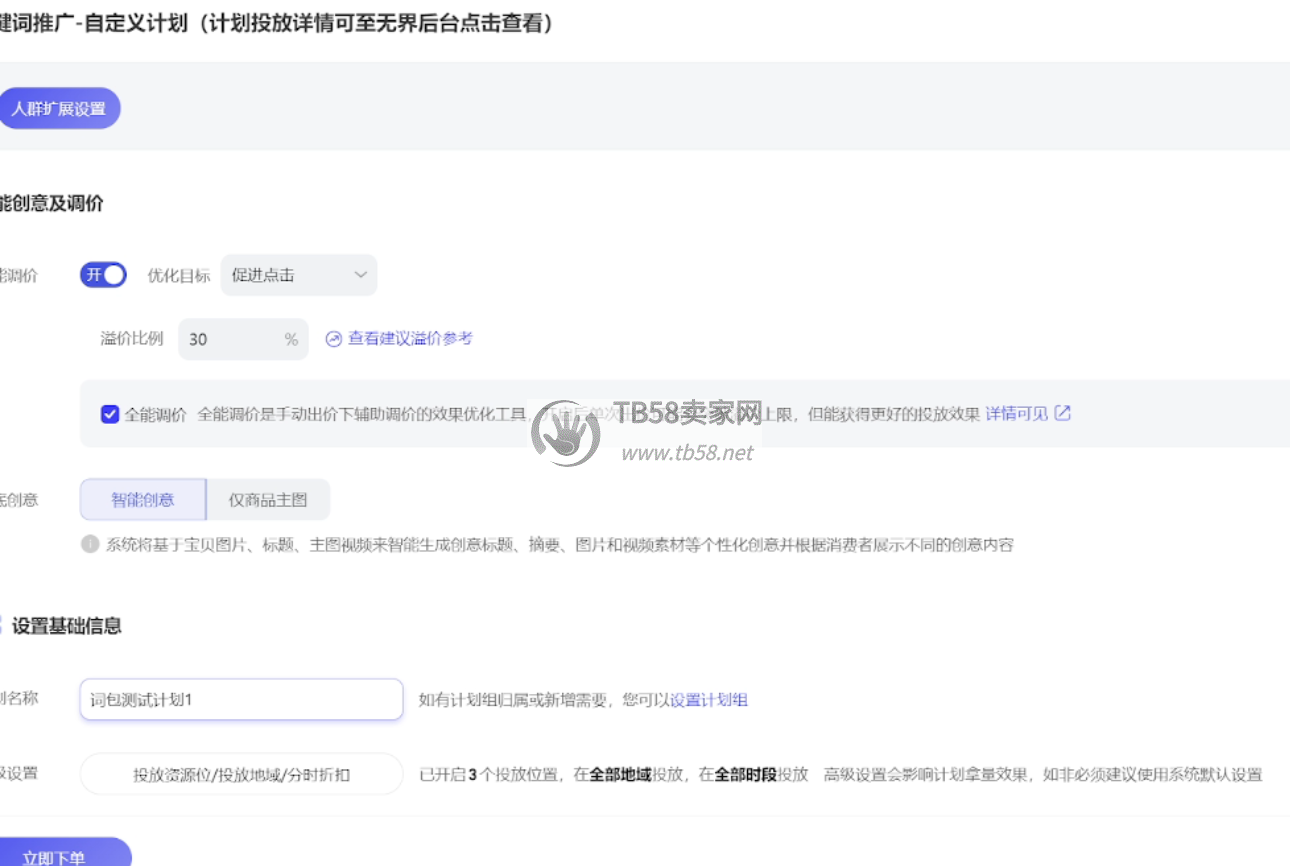Toggle the smart bidding 开 switch
1290x866 pixels.
[103, 275]
